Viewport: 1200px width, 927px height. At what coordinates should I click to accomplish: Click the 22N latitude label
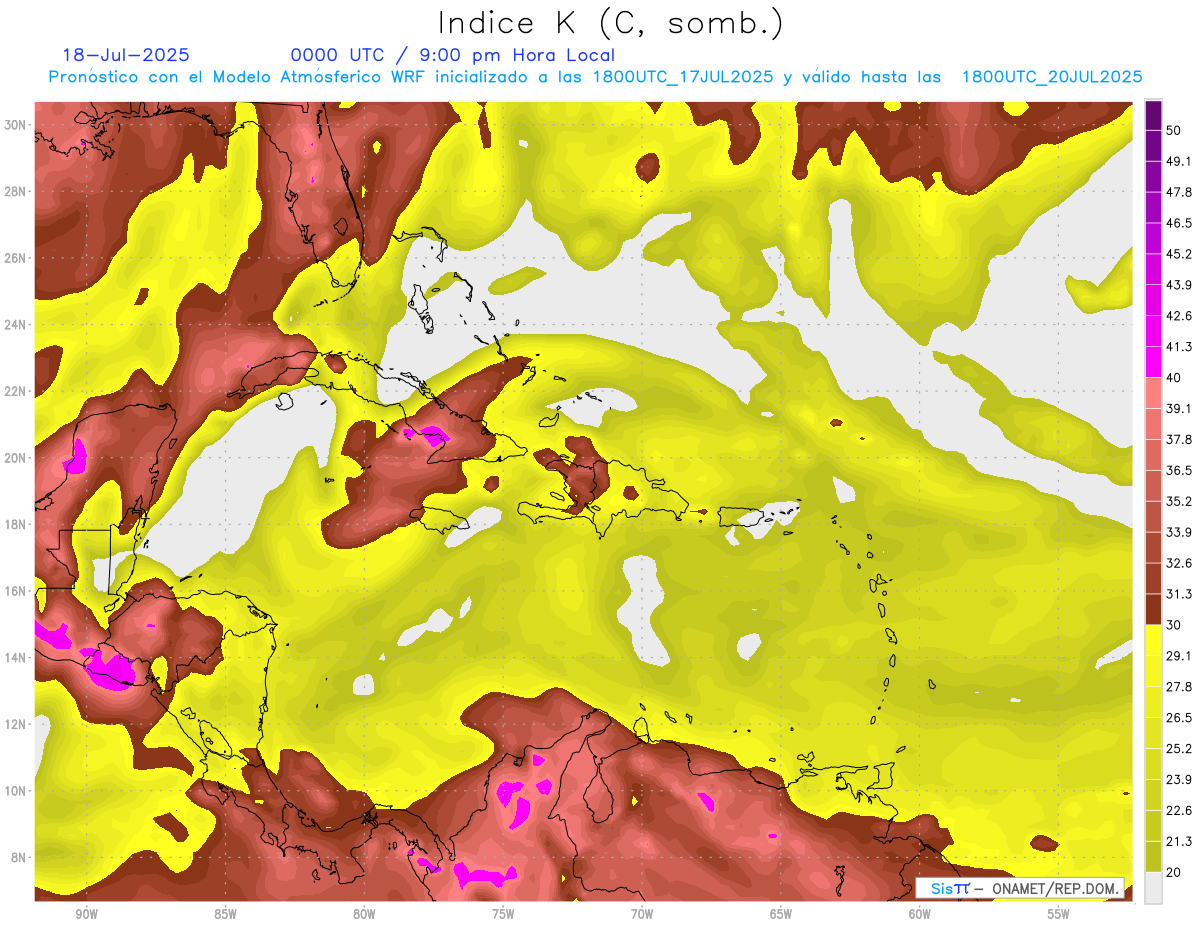(x=15, y=391)
